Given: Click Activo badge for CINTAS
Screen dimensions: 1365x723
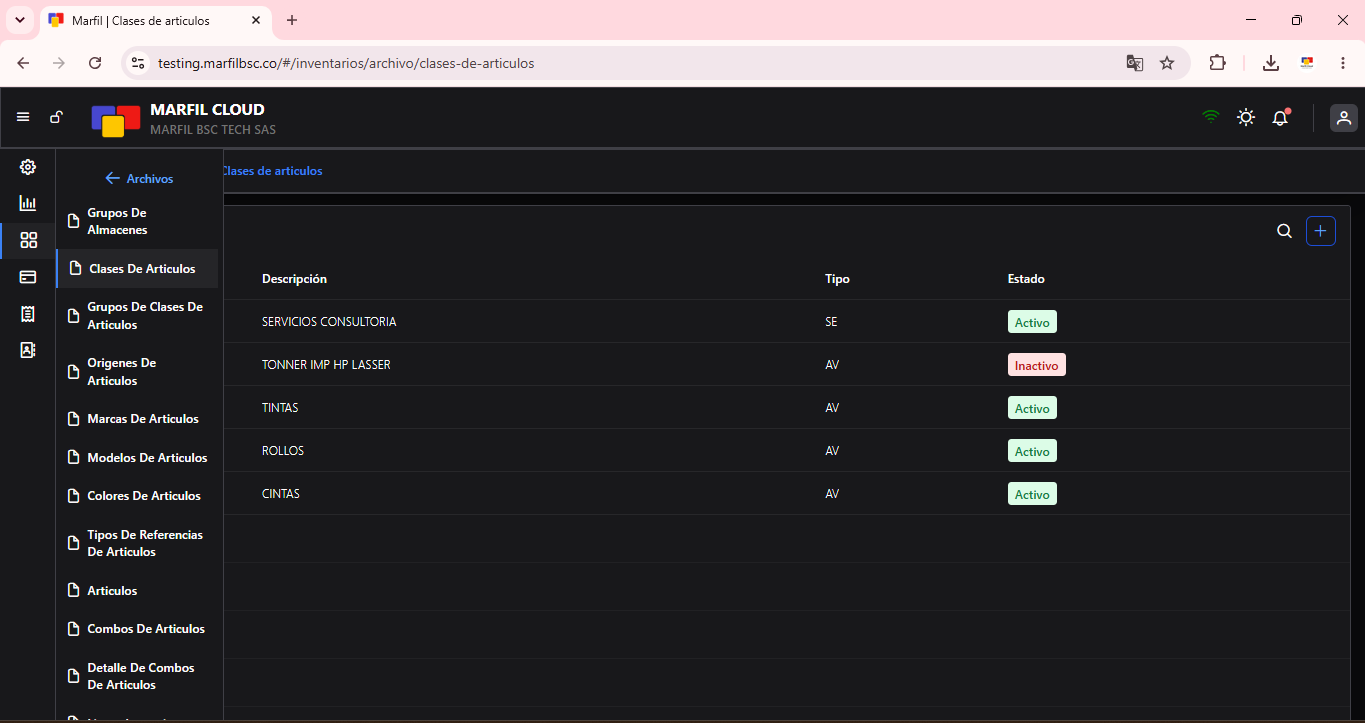Looking at the screenshot, I should click(x=1032, y=494).
